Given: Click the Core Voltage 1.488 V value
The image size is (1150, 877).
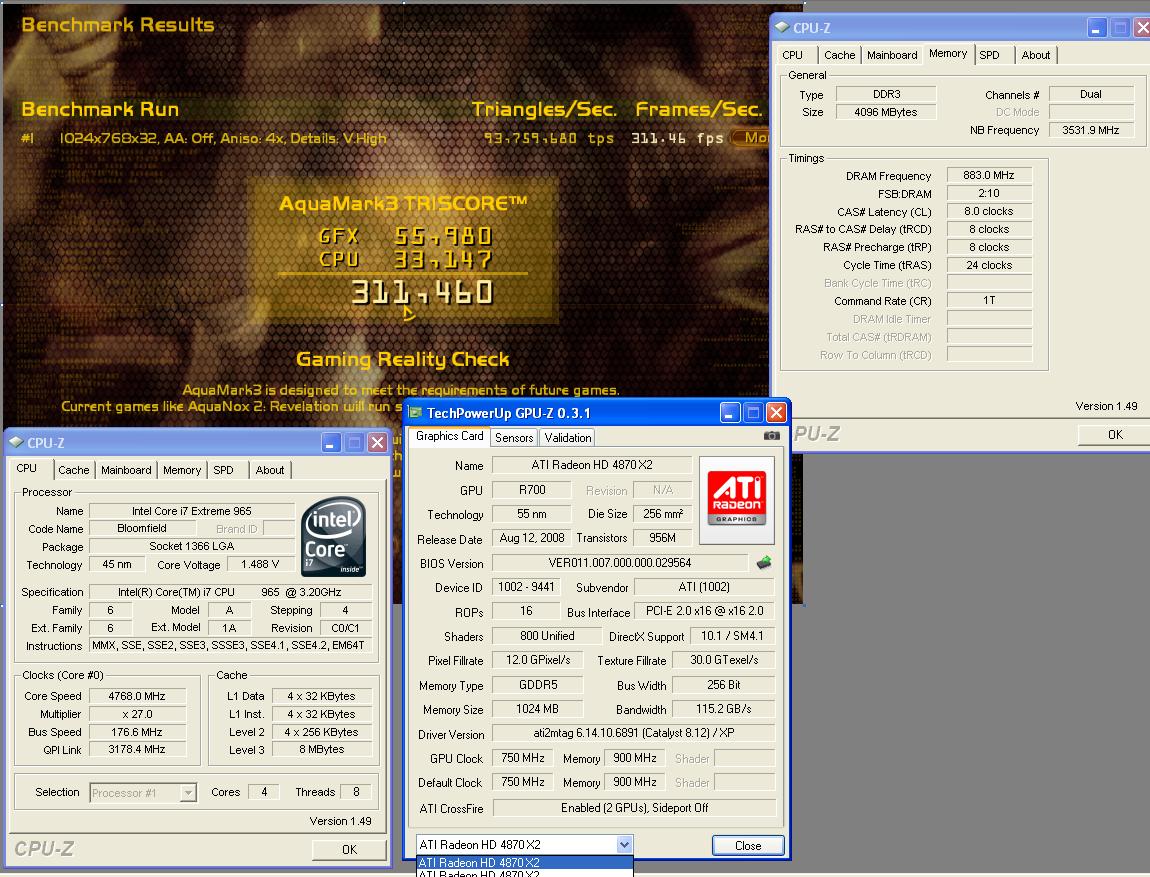Looking at the screenshot, I should [260, 564].
